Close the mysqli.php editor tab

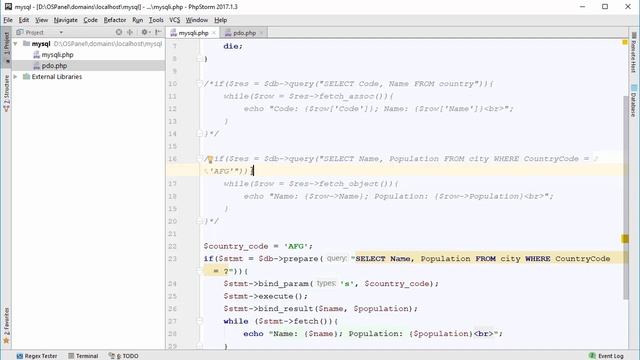coord(213,33)
